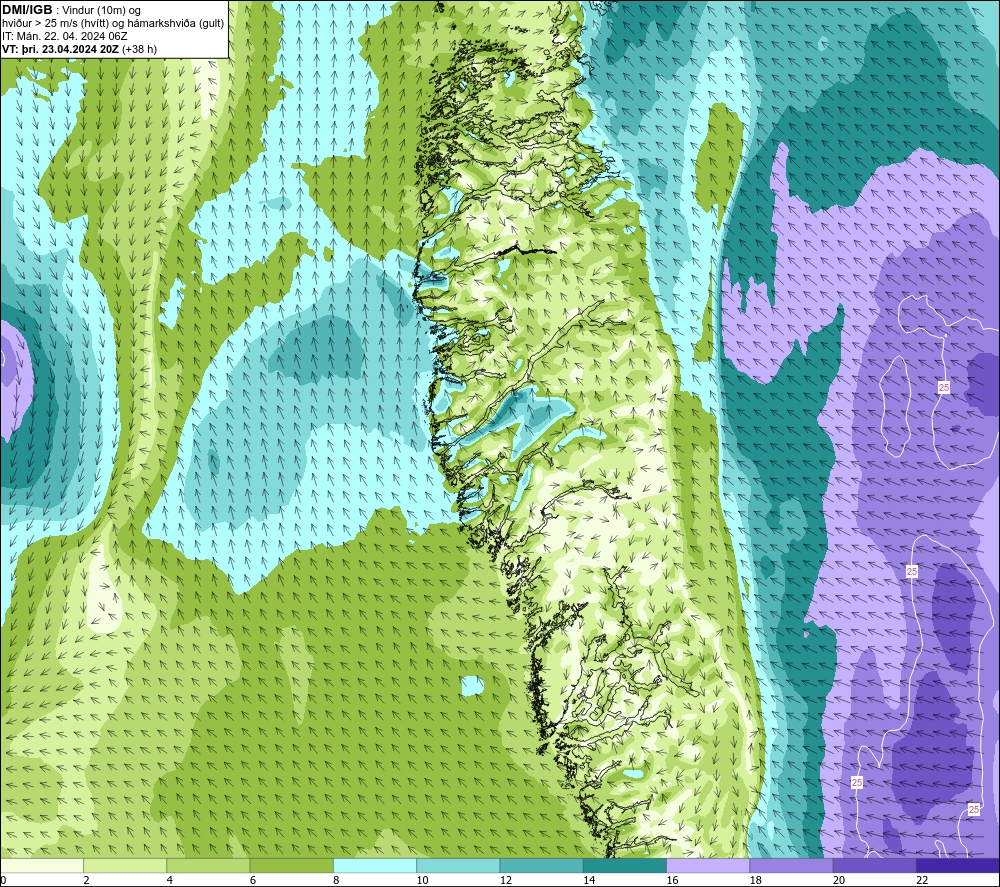Click the legend scale value 18

(x=756, y=881)
